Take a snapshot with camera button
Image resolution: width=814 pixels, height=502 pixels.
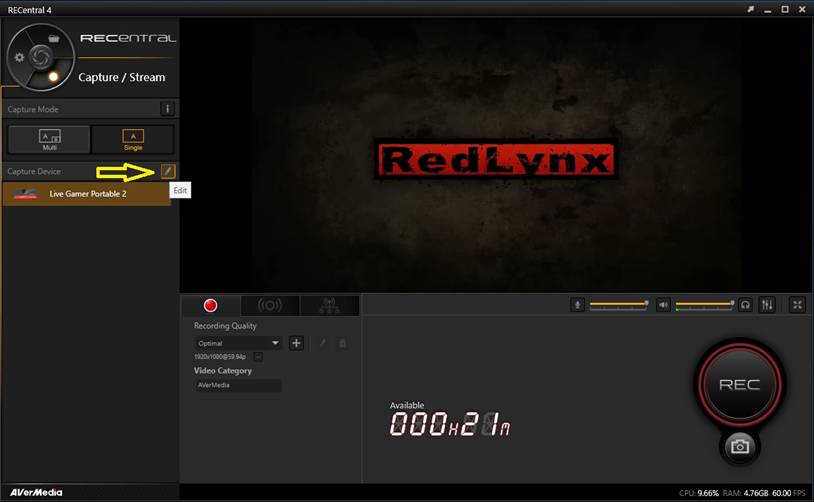[x=739, y=446]
